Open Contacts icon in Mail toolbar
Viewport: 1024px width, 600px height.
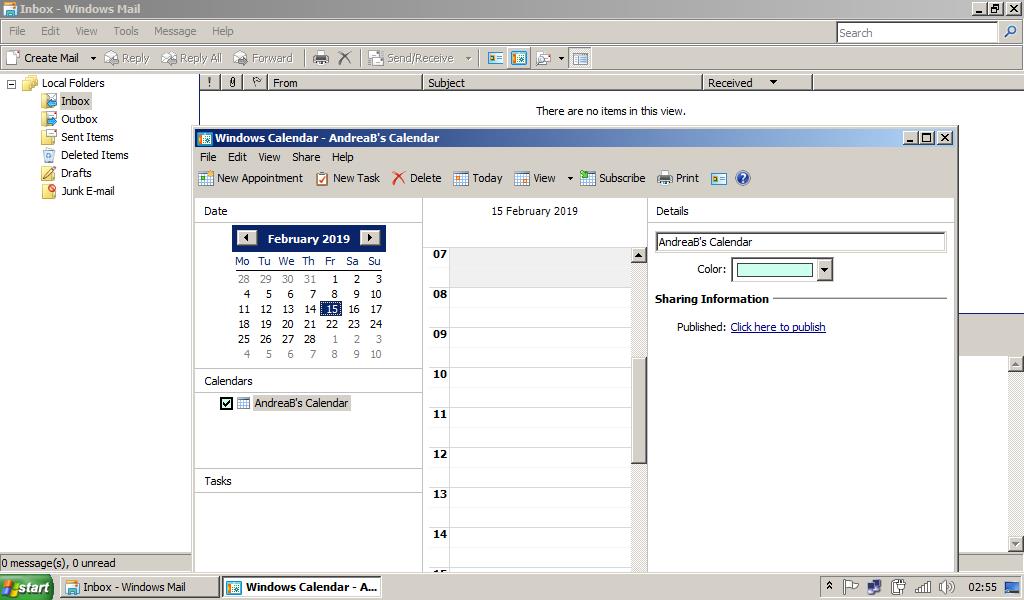[496, 58]
